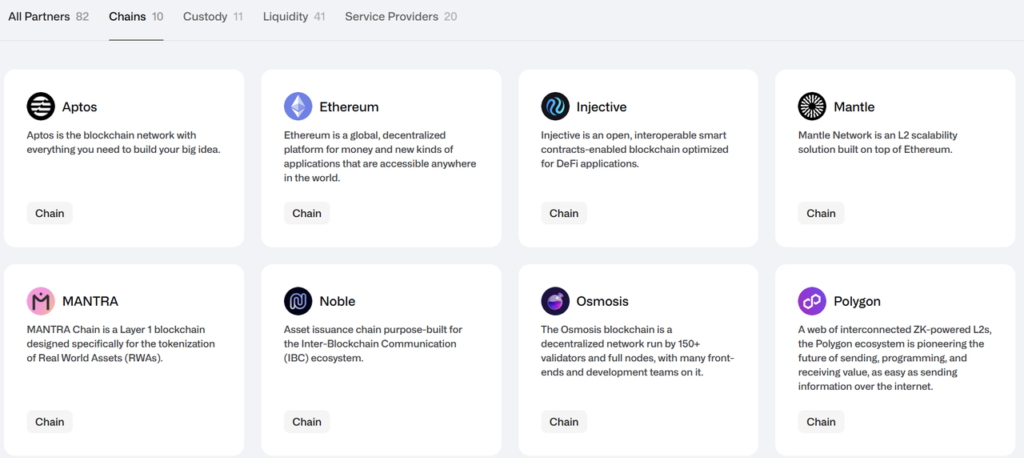The width and height of the screenshot is (1024, 458).
Task: Click the Chain tag on the Noble card
Action: pyautogui.click(x=307, y=421)
